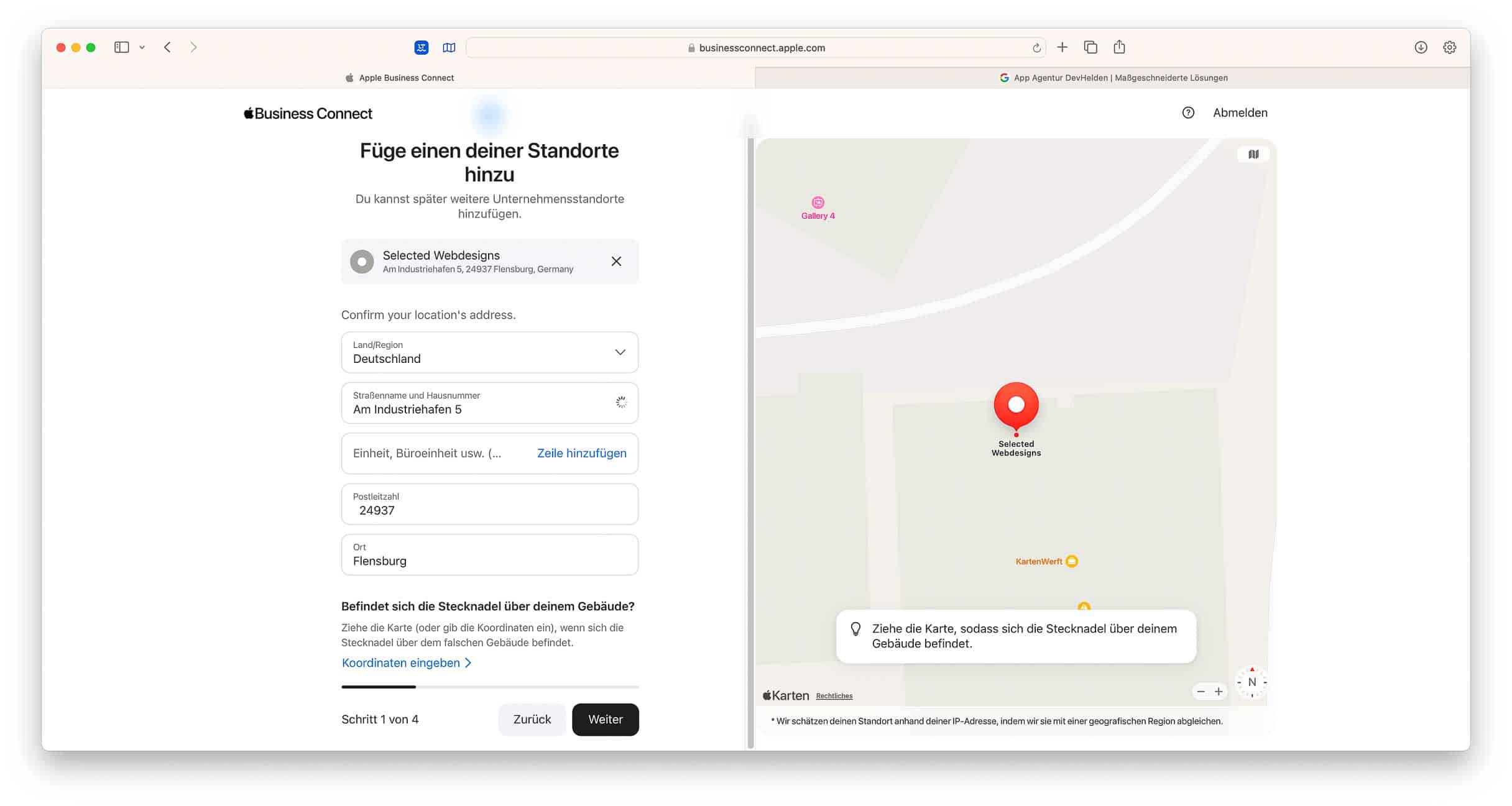Zoom out the map with minus
The width and height of the screenshot is (1512, 806).
(x=1201, y=691)
